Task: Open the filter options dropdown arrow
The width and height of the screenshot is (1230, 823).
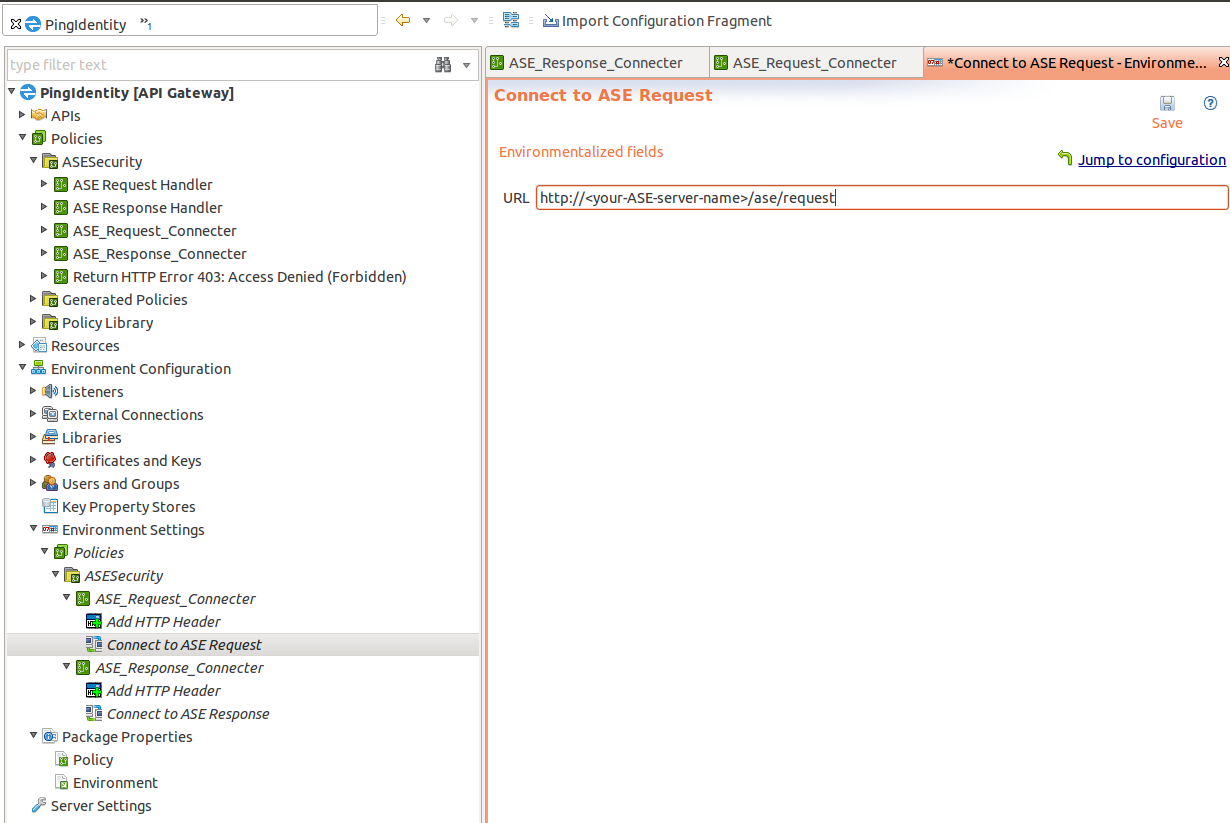Action: click(x=466, y=66)
